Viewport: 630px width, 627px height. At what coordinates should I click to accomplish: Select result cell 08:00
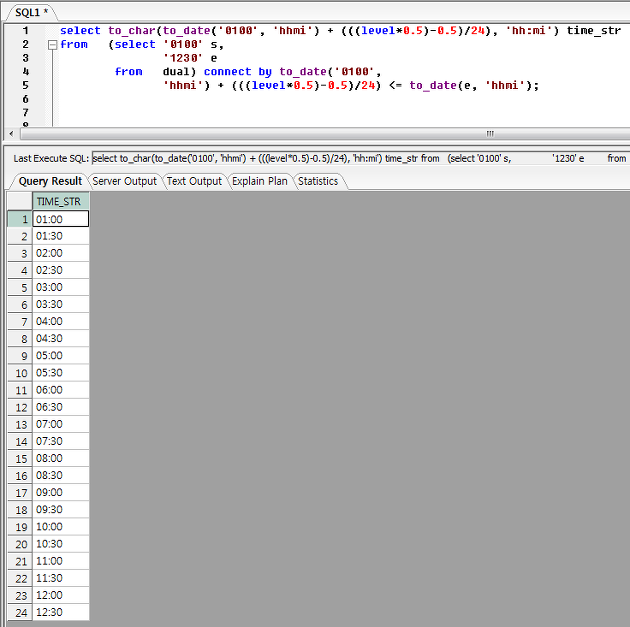(x=61, y=458)
